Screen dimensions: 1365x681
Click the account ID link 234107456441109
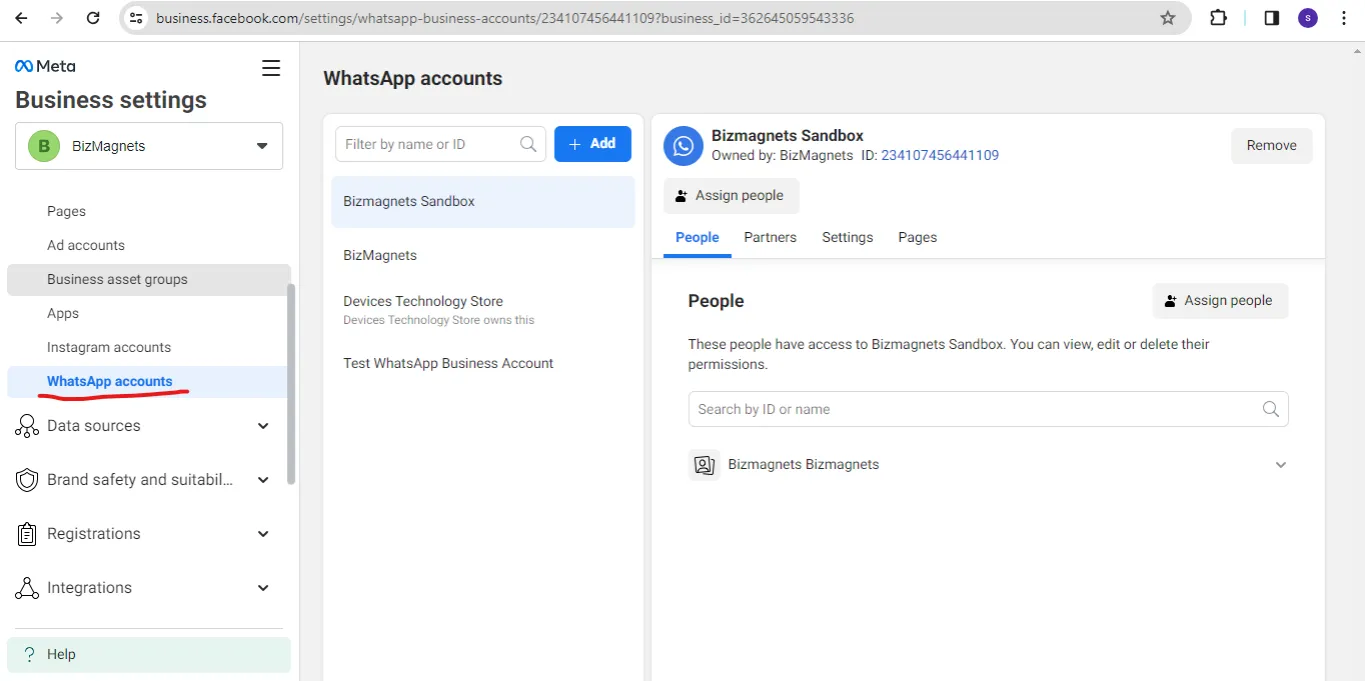click(x=940, y=155)
